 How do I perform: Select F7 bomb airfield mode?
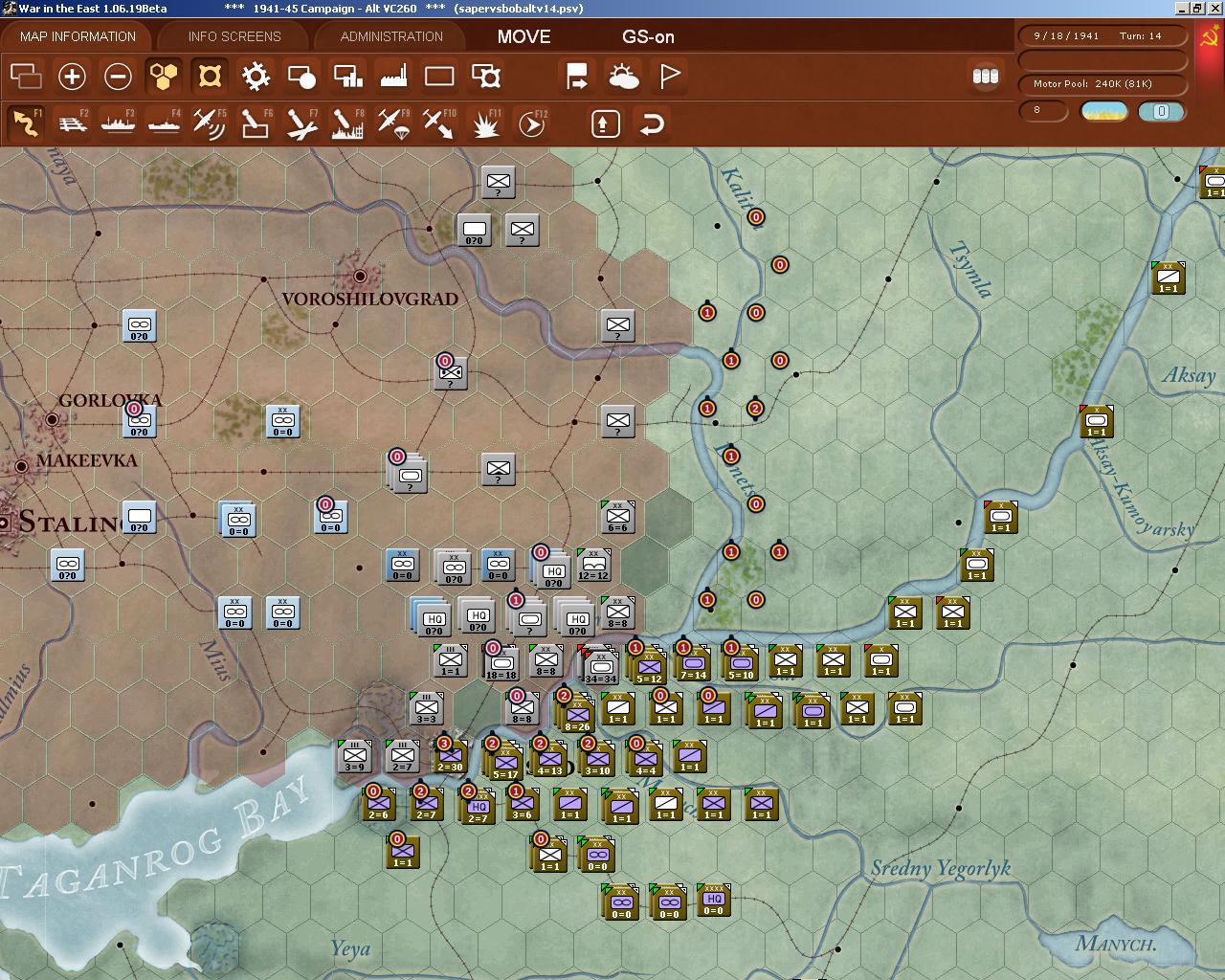[x=301, y=123]
